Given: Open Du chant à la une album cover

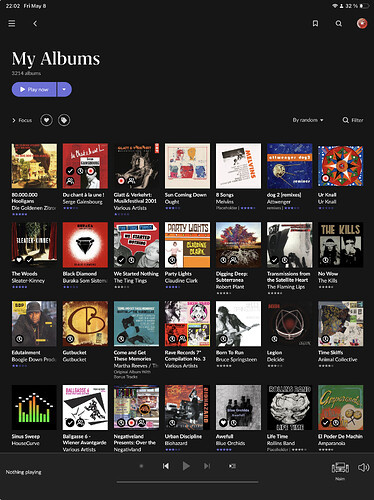Looking at the screenshot, I should click(x=85, y=166).
